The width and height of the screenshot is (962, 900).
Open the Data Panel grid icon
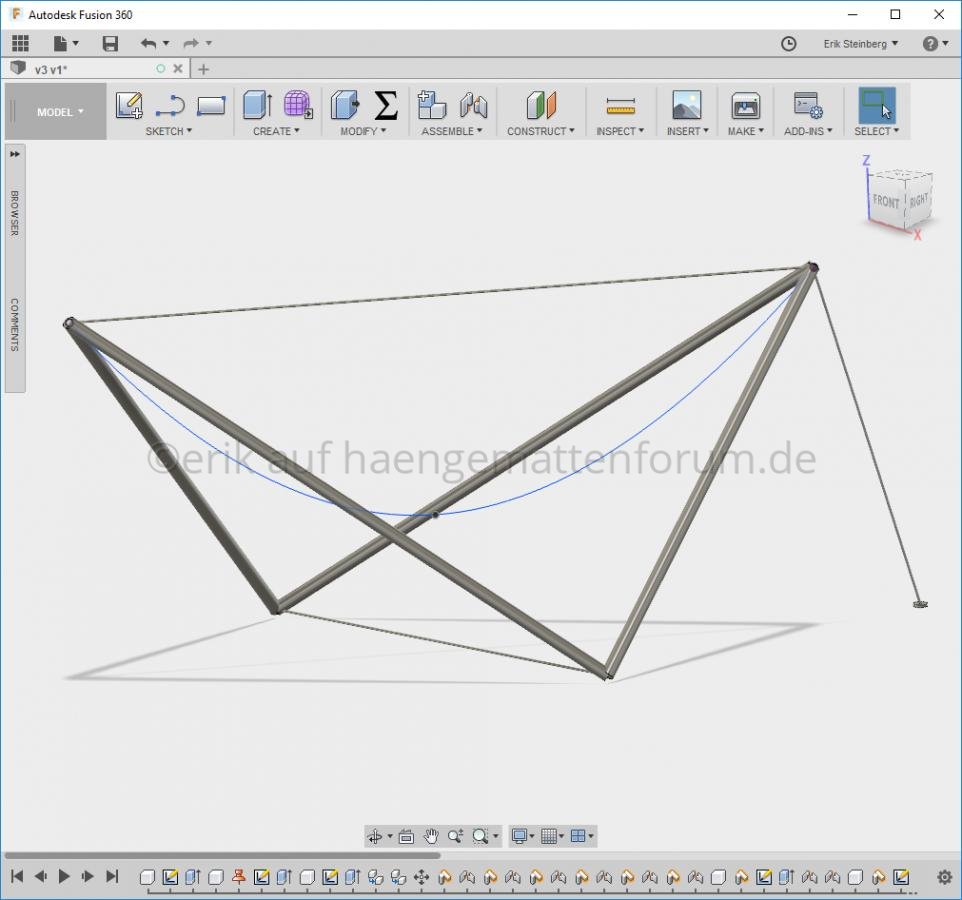tap(20, 43)
